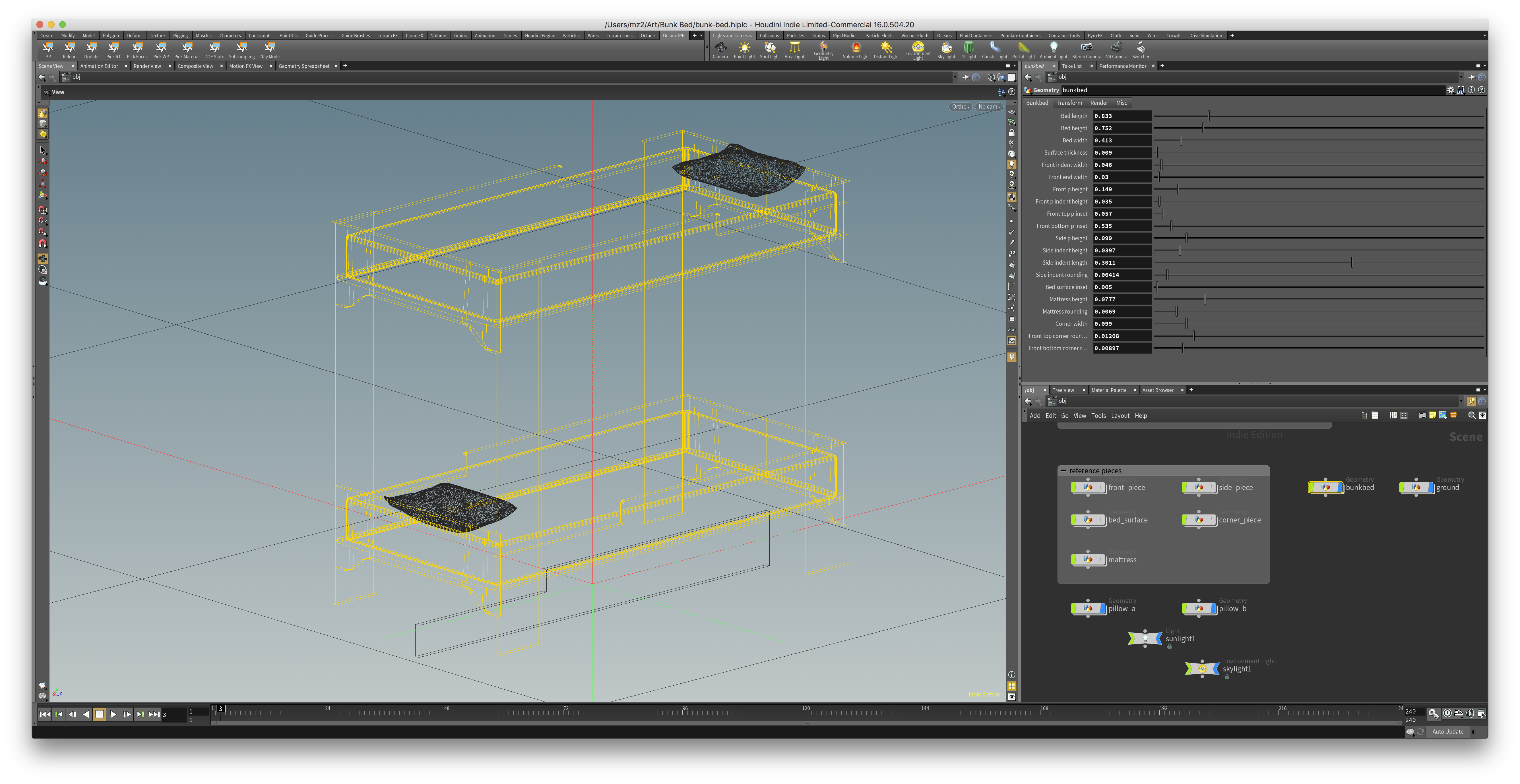Open the Ortho viewport projection dropdown
The height and width of the screenshot is (784, 1520).
coord(960,107)
